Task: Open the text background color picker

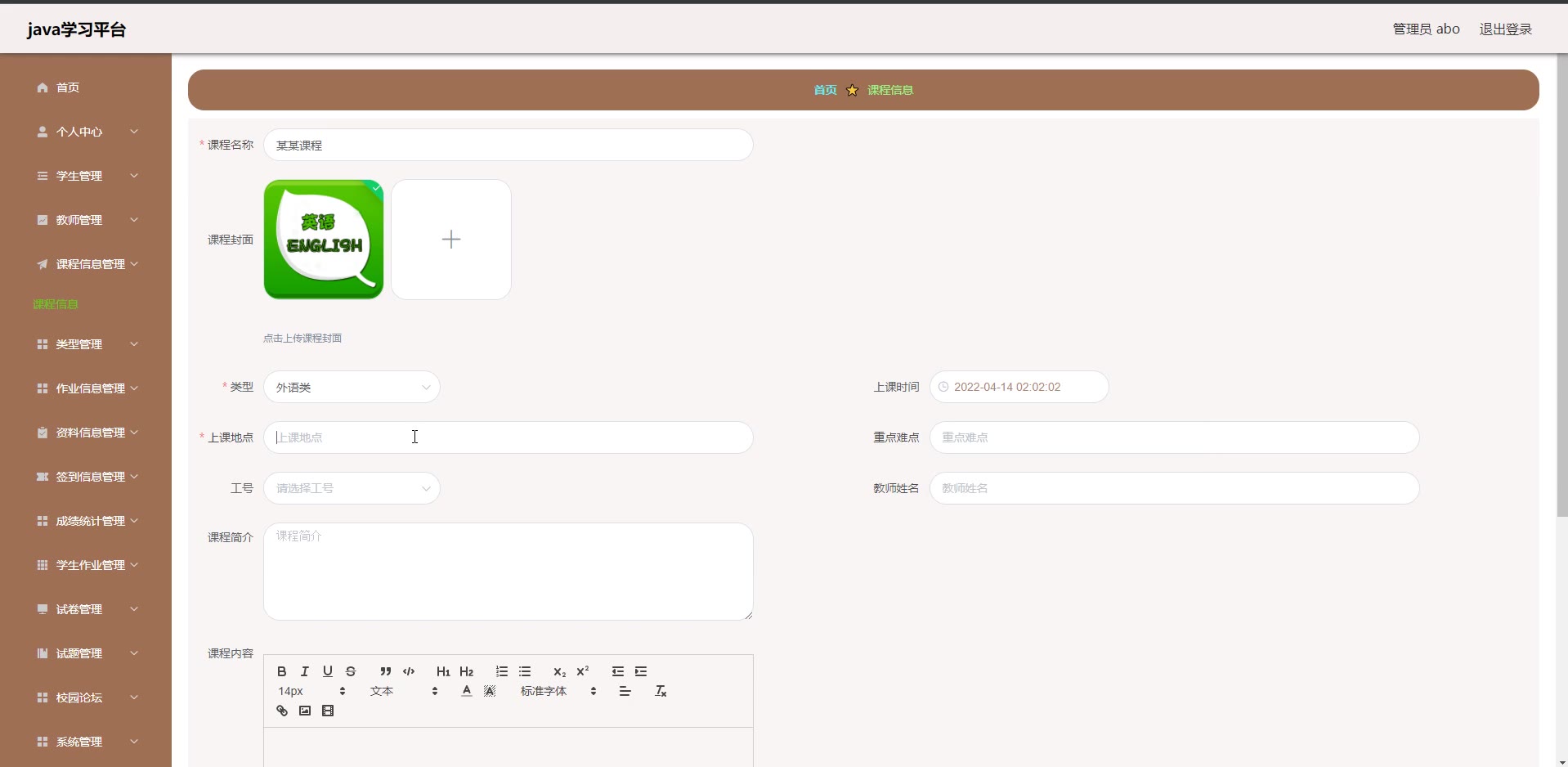Action: click(x=490, y=691)
